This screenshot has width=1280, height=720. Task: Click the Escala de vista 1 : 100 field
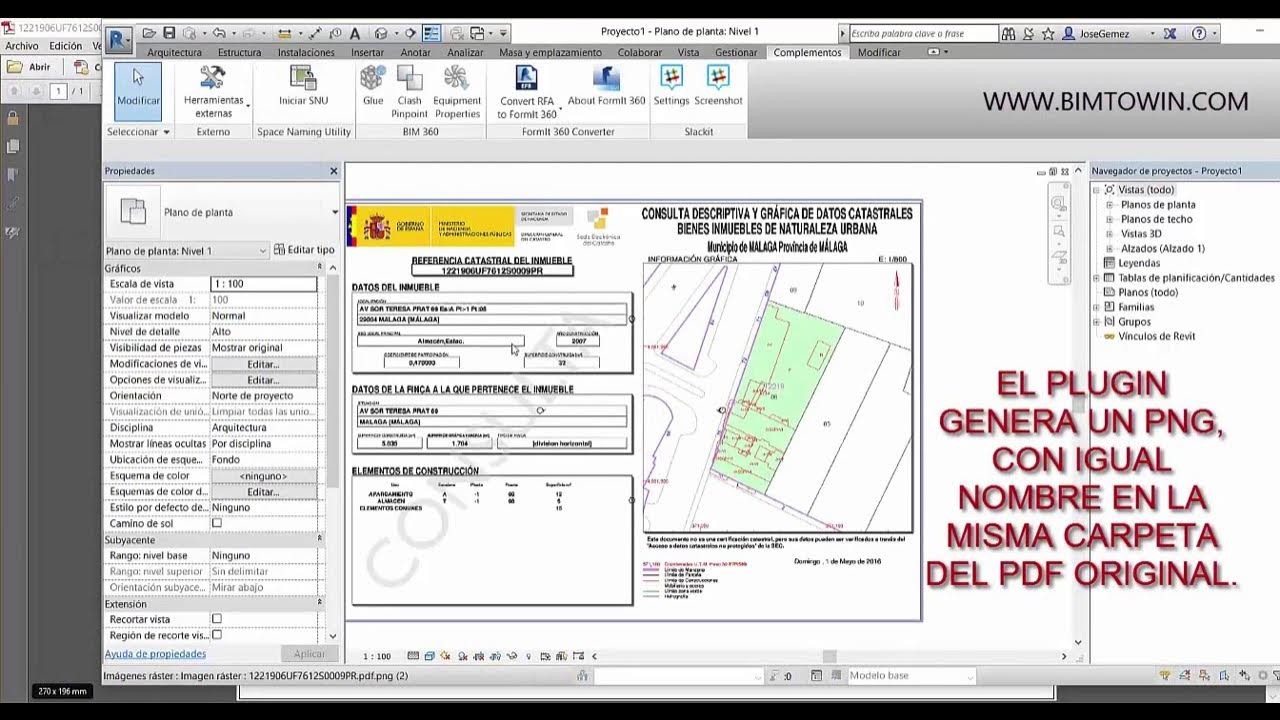(264, 284)
